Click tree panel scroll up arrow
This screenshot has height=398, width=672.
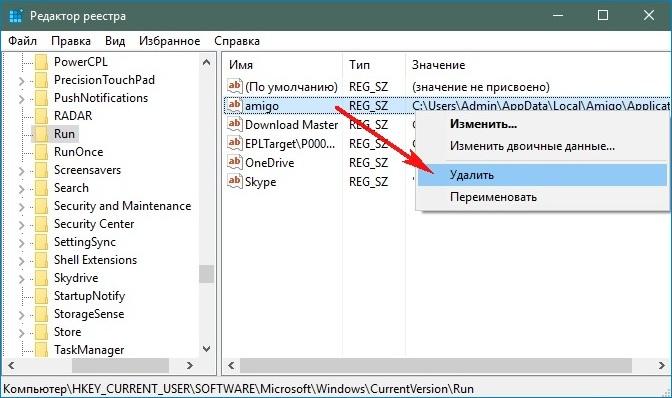coord(206,63)
